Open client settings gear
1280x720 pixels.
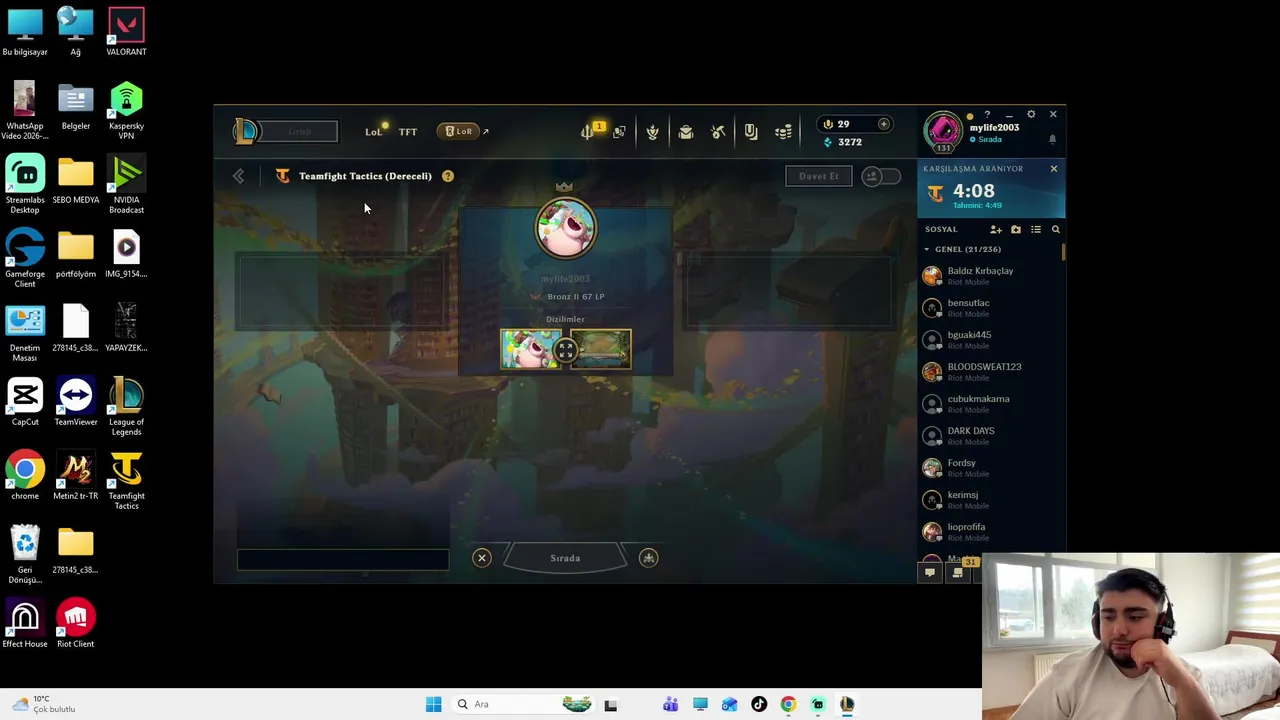tap(1031, 114)
